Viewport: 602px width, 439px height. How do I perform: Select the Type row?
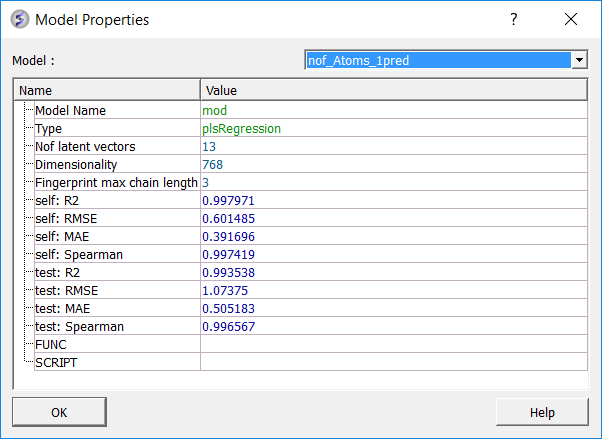tap(311, 128)
